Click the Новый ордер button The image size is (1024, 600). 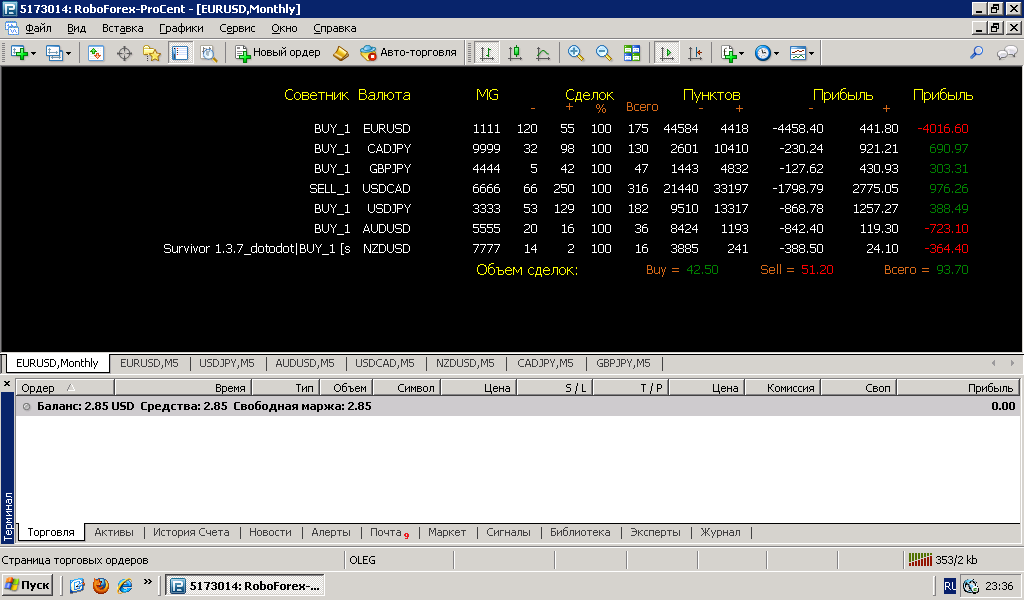(278, 53)
